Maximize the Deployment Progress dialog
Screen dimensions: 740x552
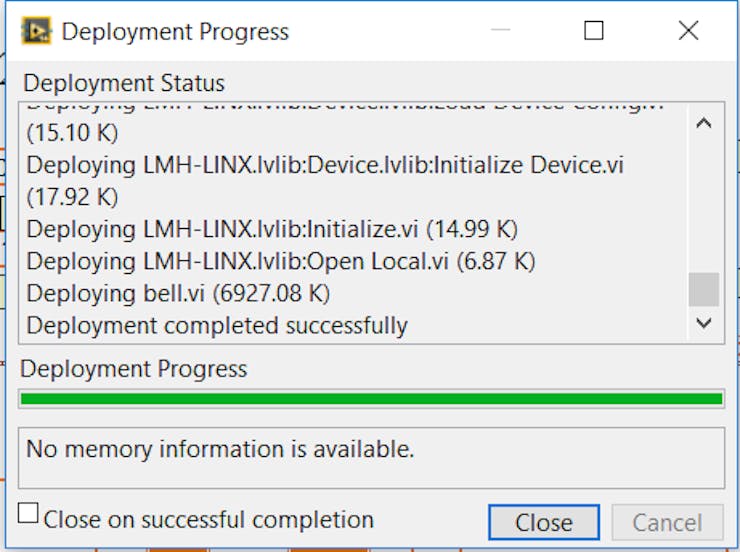[594, 31]
